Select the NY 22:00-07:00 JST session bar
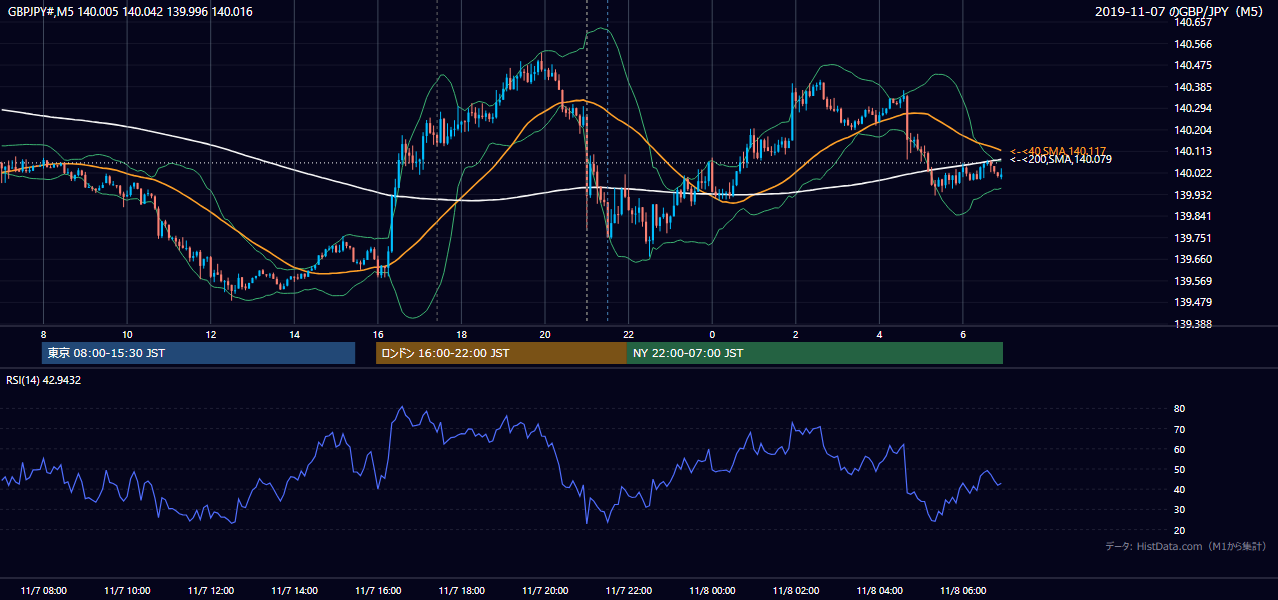The height and width of the screenshot is (600, 1278). pyautogui.click(x=815, y=353)
